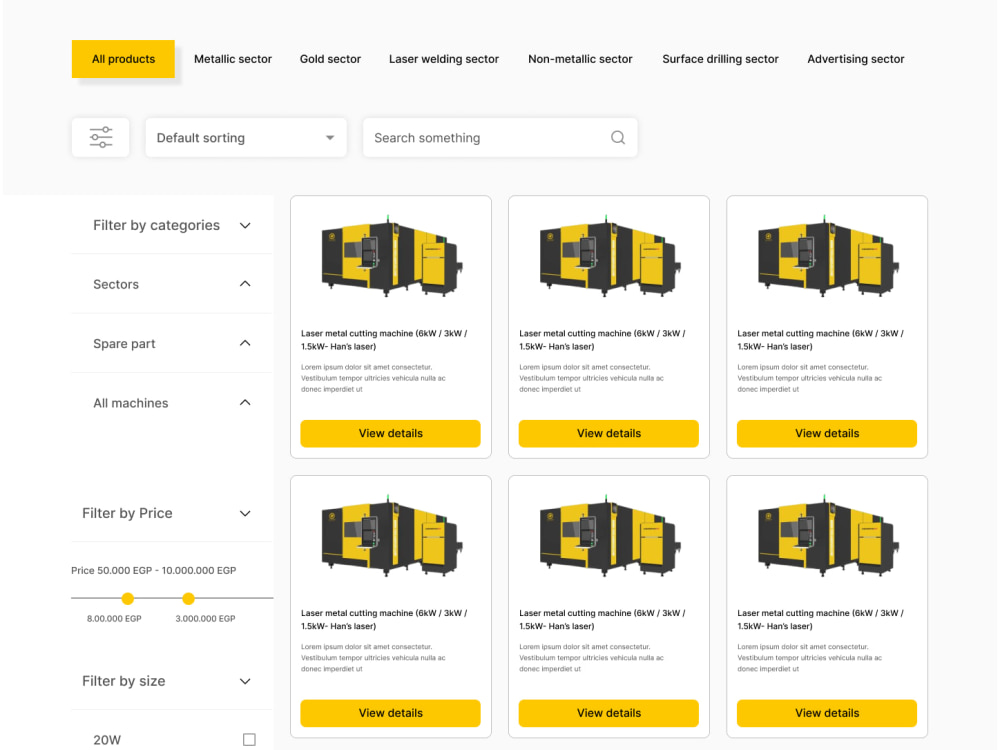The image size is (1000, 750).
Task: Click the 8.00.000 EGP price slider handle
Action: click(x=128, y=598)
